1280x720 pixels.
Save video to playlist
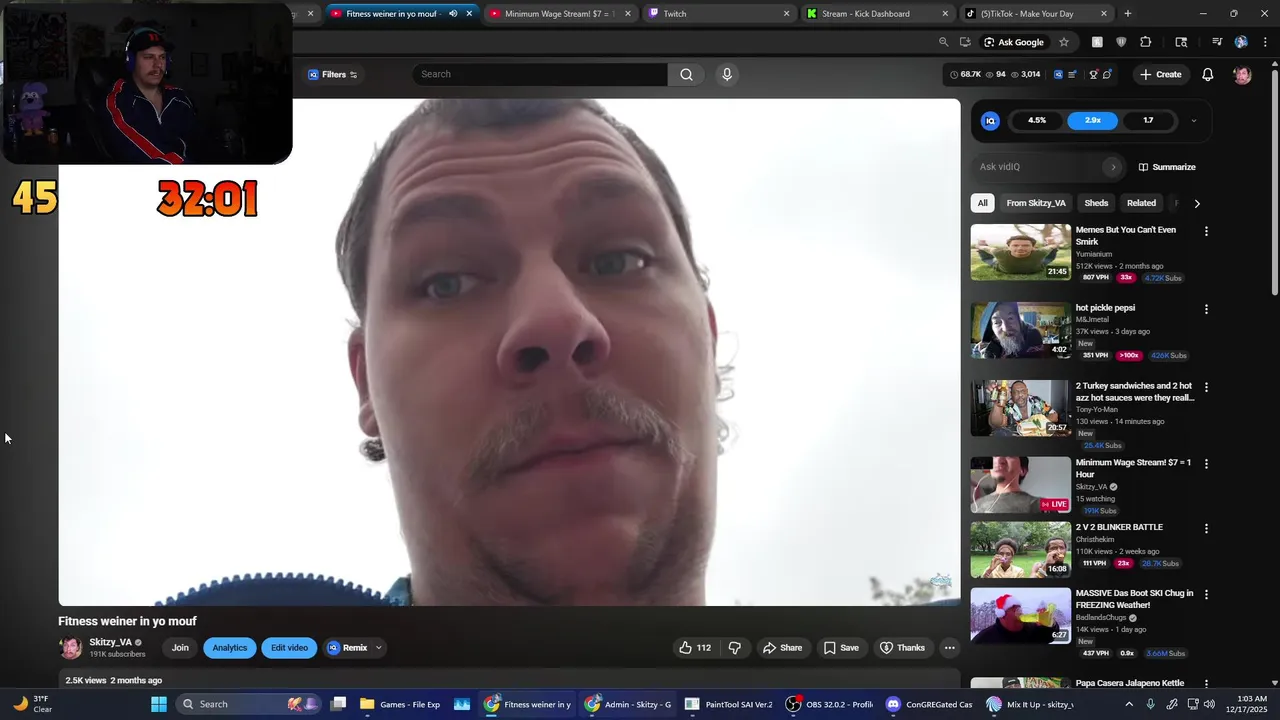click(x=841, y=648)
